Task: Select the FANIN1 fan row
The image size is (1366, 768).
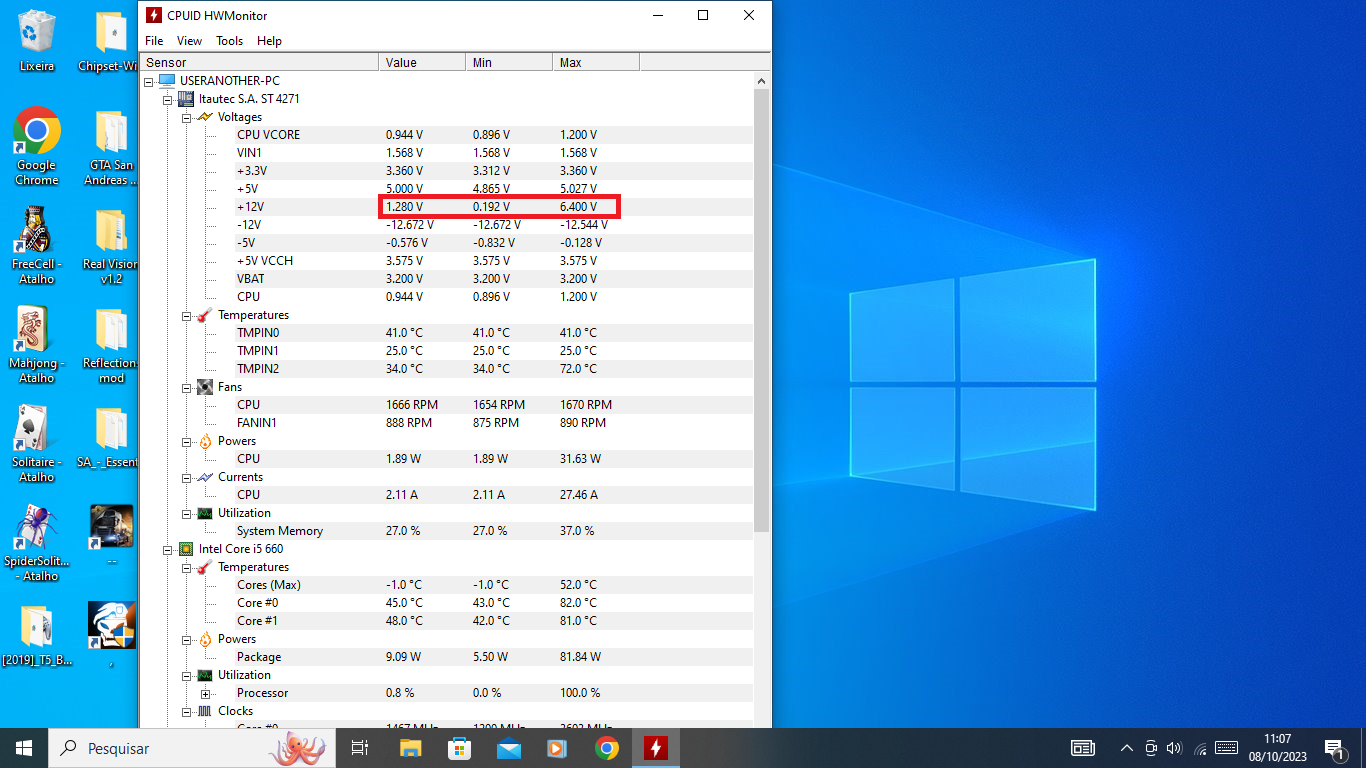Action: (x=492, y=423)
